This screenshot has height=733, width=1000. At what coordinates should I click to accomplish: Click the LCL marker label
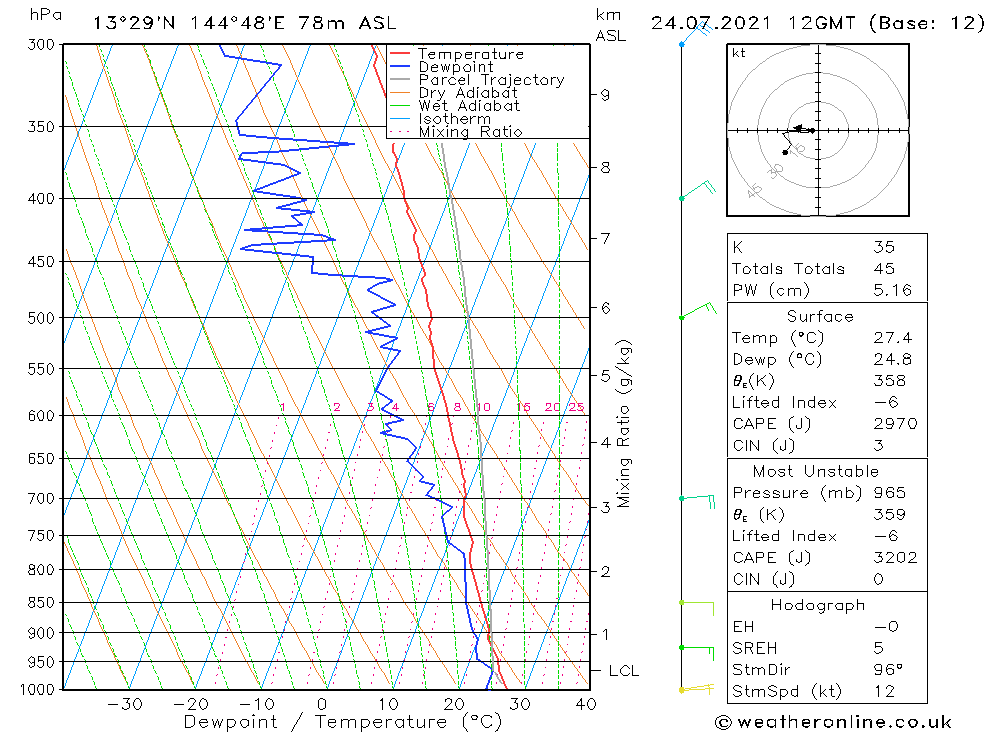tap(623, 670)
